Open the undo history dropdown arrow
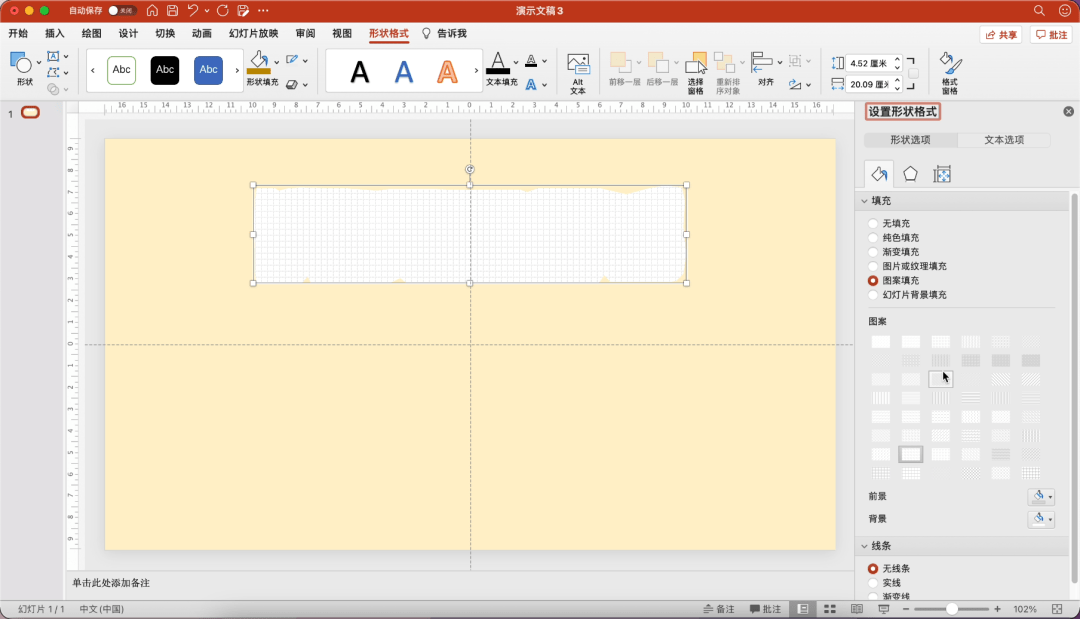The width and height of the screenshot is (1080, 619). click(x=207, y=10)
